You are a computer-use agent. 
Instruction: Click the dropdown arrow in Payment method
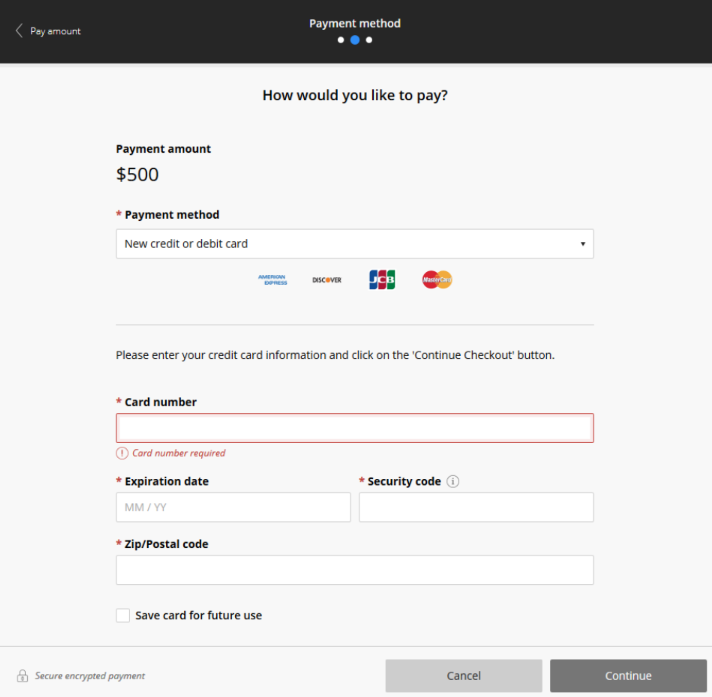click(x=582, y=244)
